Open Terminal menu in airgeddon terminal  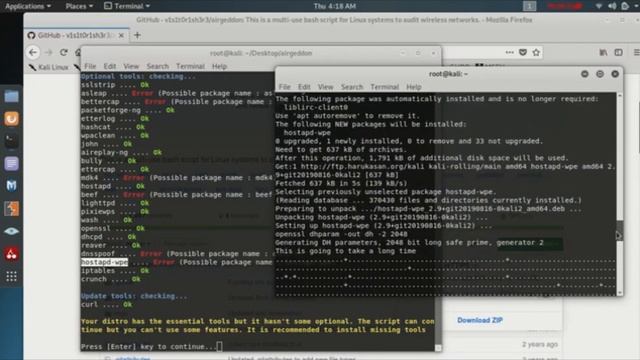tap(190, 67)
